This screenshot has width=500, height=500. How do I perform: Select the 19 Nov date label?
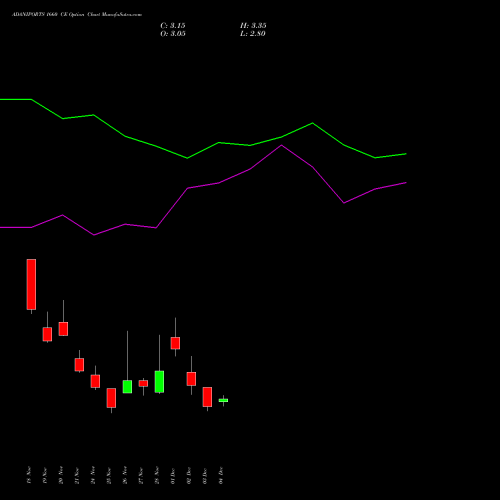click(x=45, y=475)
